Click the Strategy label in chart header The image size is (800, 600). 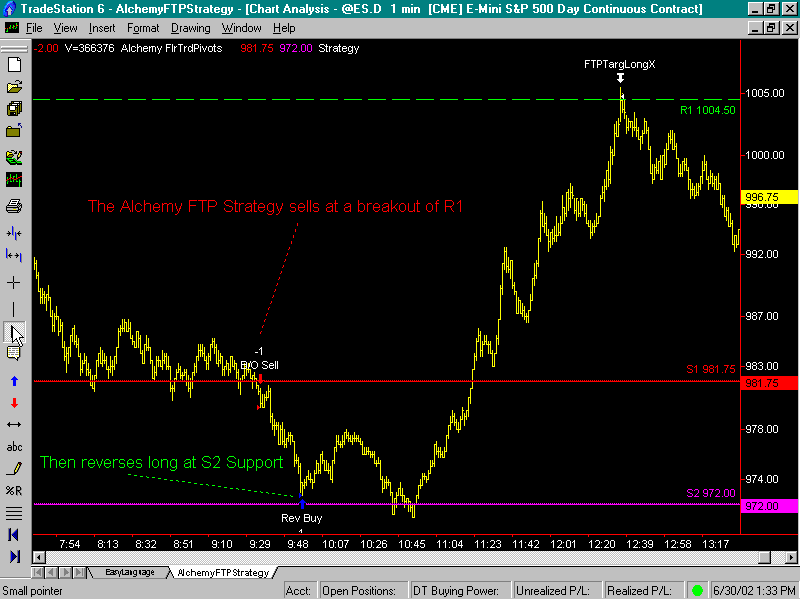click(x=339, y=48)
